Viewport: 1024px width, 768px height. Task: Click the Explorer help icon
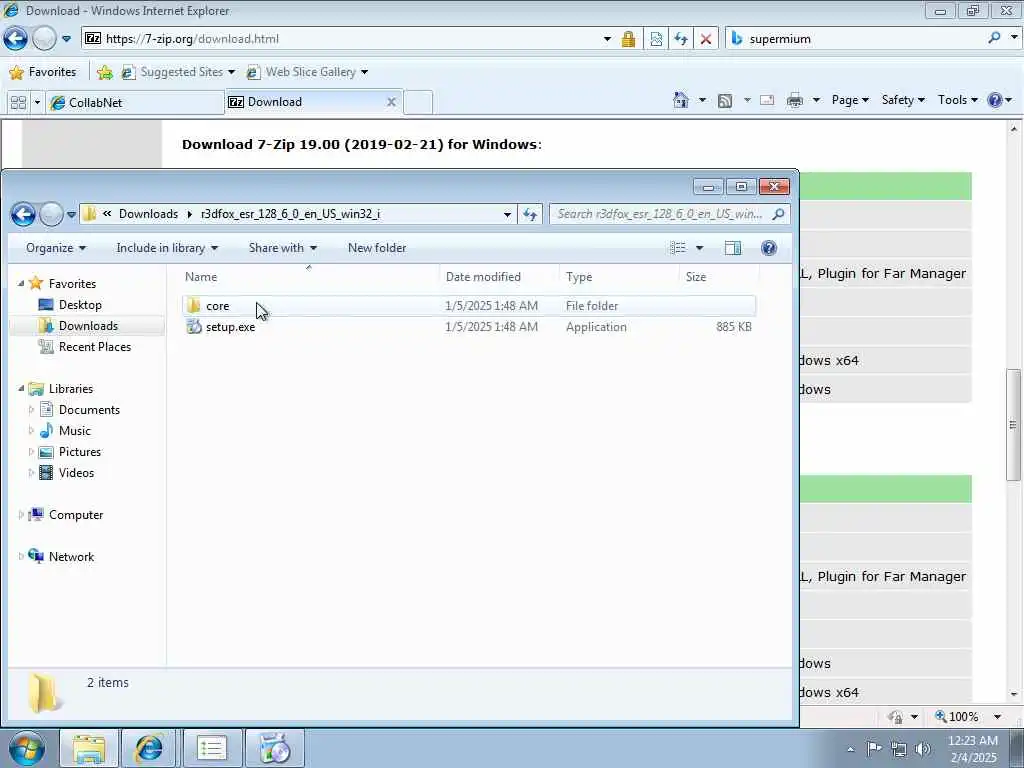tap(769, 248)
